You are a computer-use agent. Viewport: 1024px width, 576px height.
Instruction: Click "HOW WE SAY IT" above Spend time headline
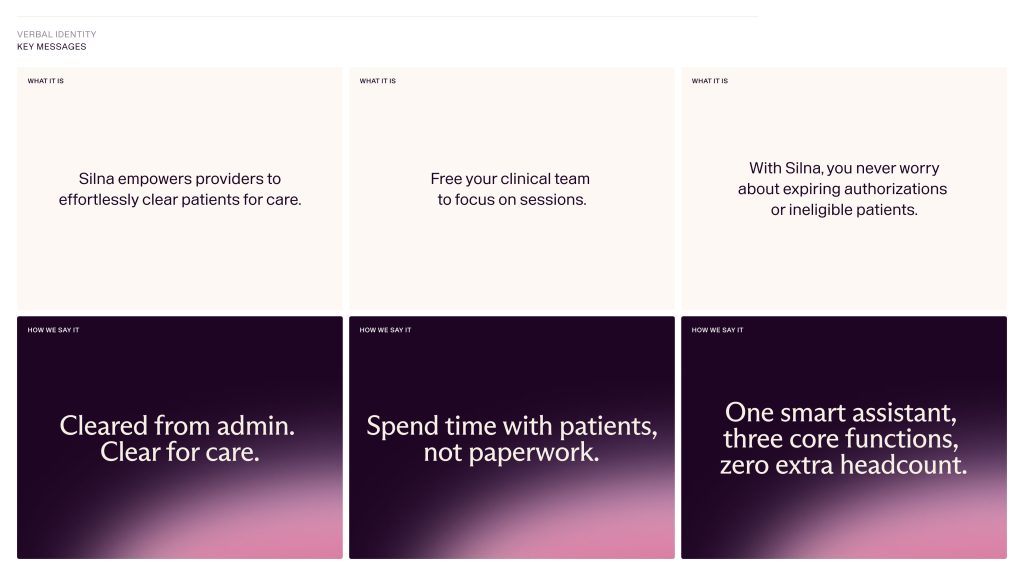385,330
